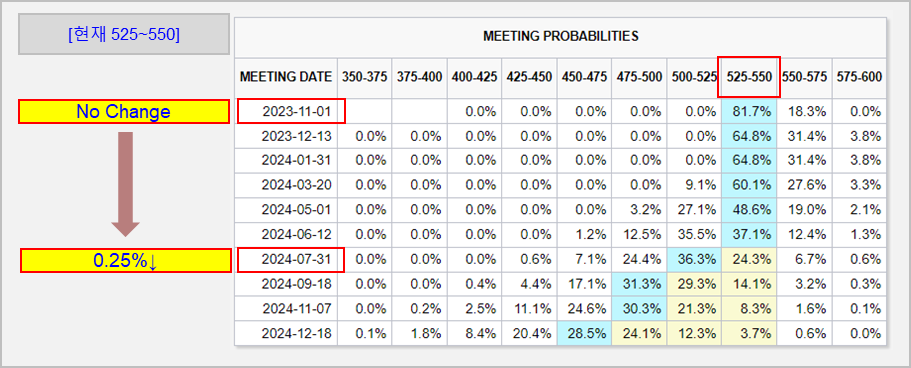Select the 3.7% yellow cell
Screen dimensions: 911x368
(749, 334)
